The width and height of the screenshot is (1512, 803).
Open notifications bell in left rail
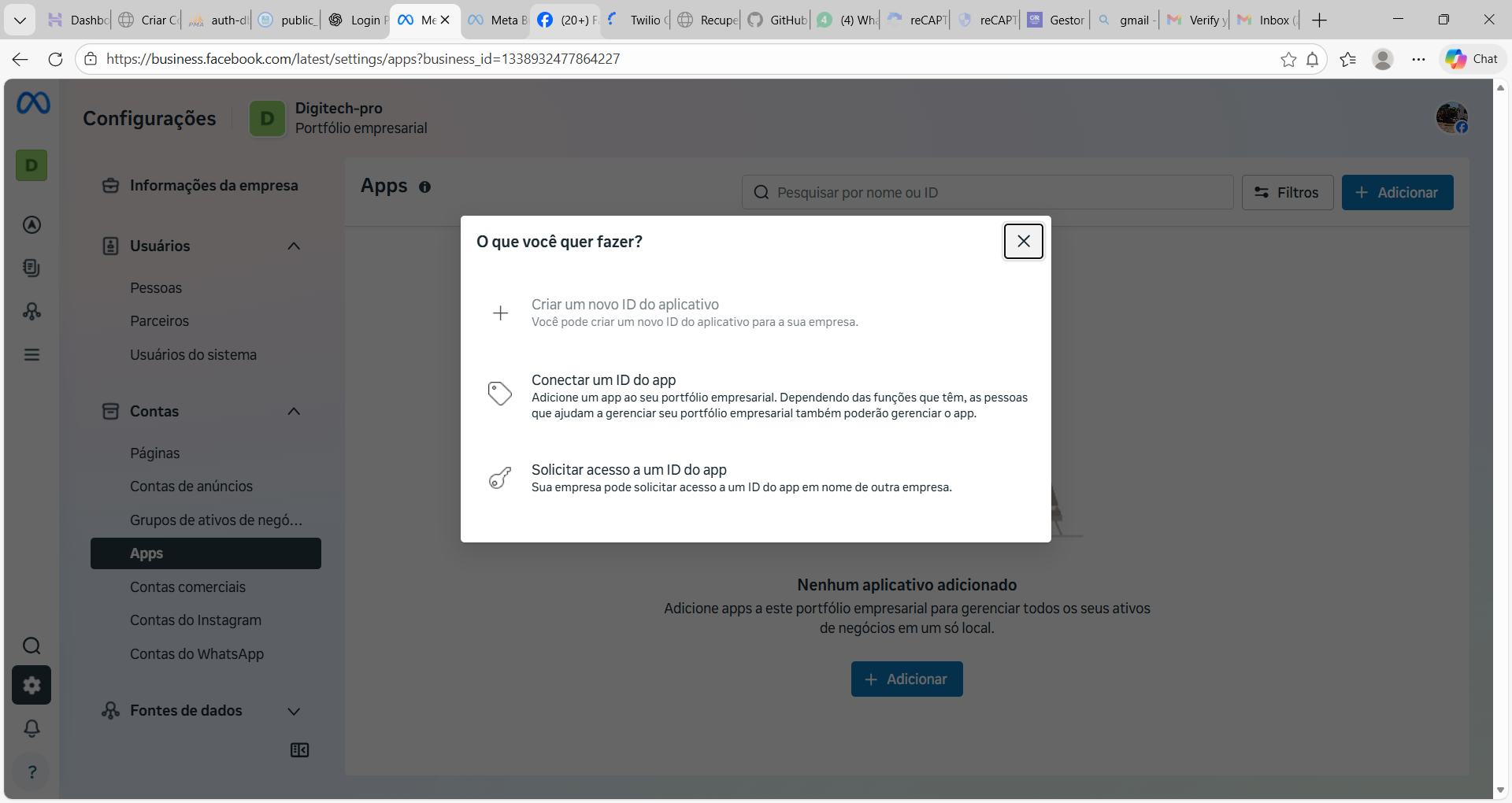coord(31,729)
